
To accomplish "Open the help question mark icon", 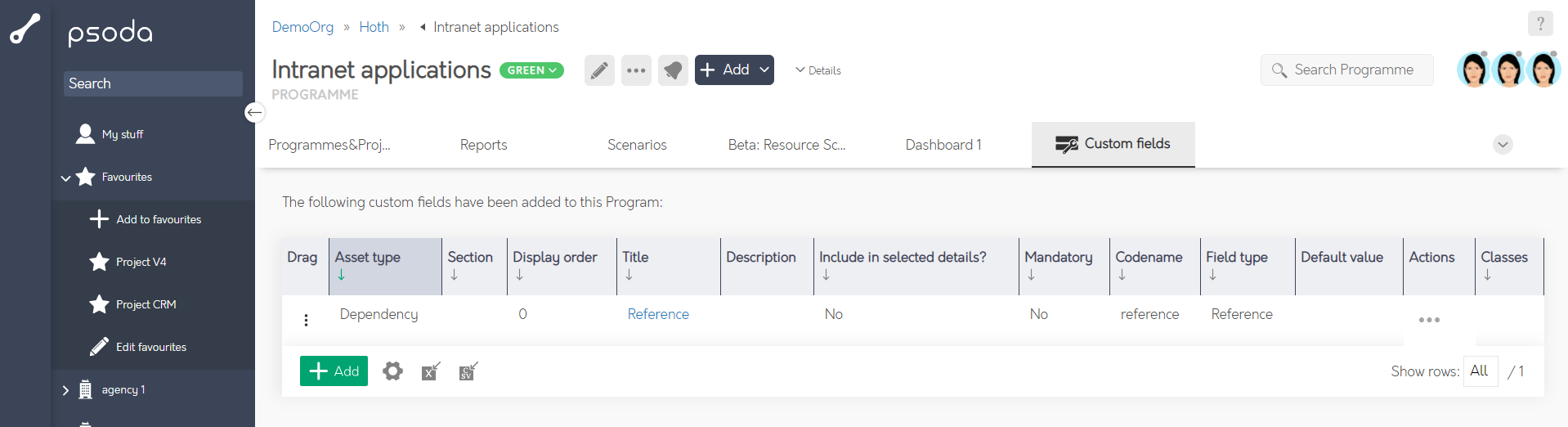I will (1540, 24).
